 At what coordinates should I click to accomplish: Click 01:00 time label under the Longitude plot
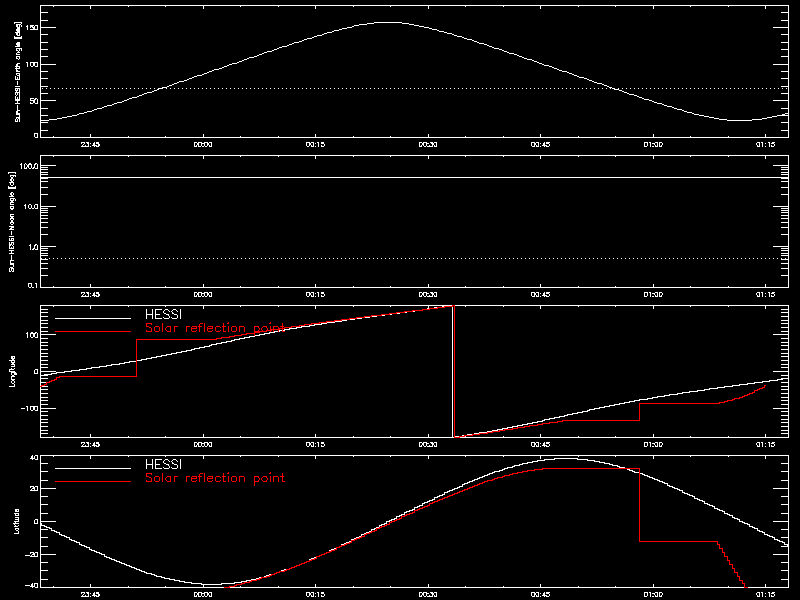(x=653, y=444)
